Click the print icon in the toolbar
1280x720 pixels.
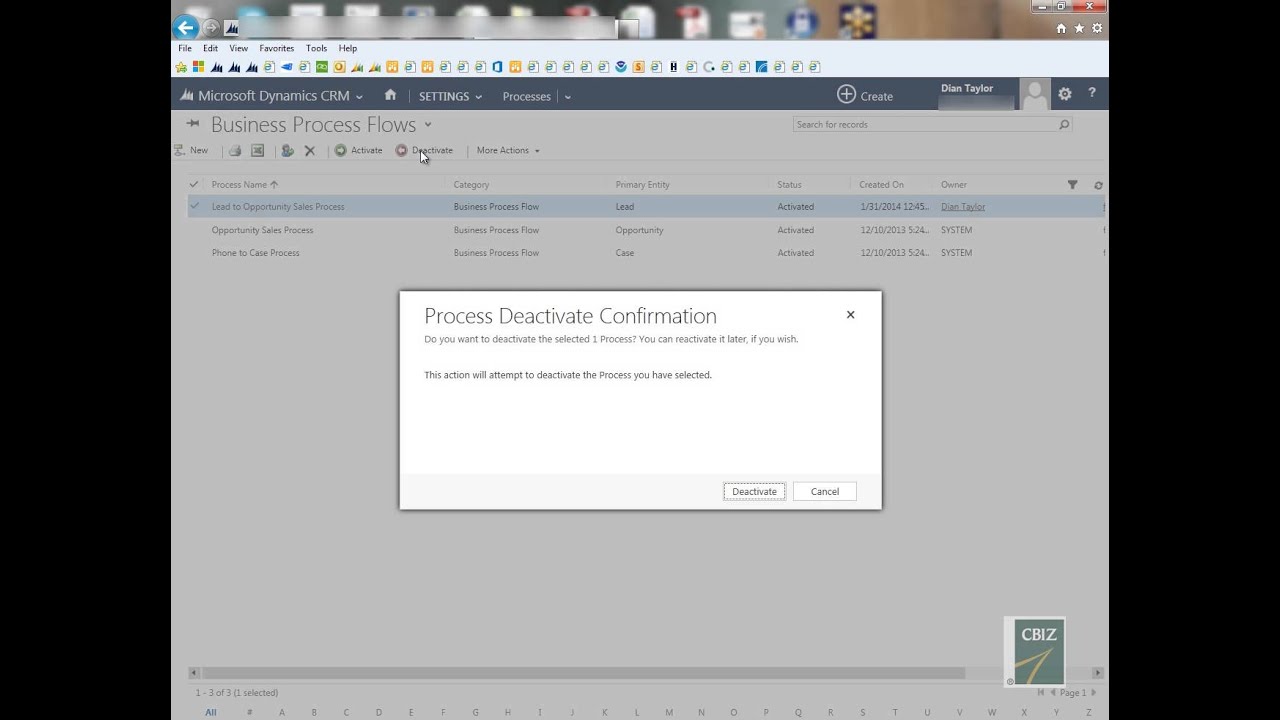(235, 150)
